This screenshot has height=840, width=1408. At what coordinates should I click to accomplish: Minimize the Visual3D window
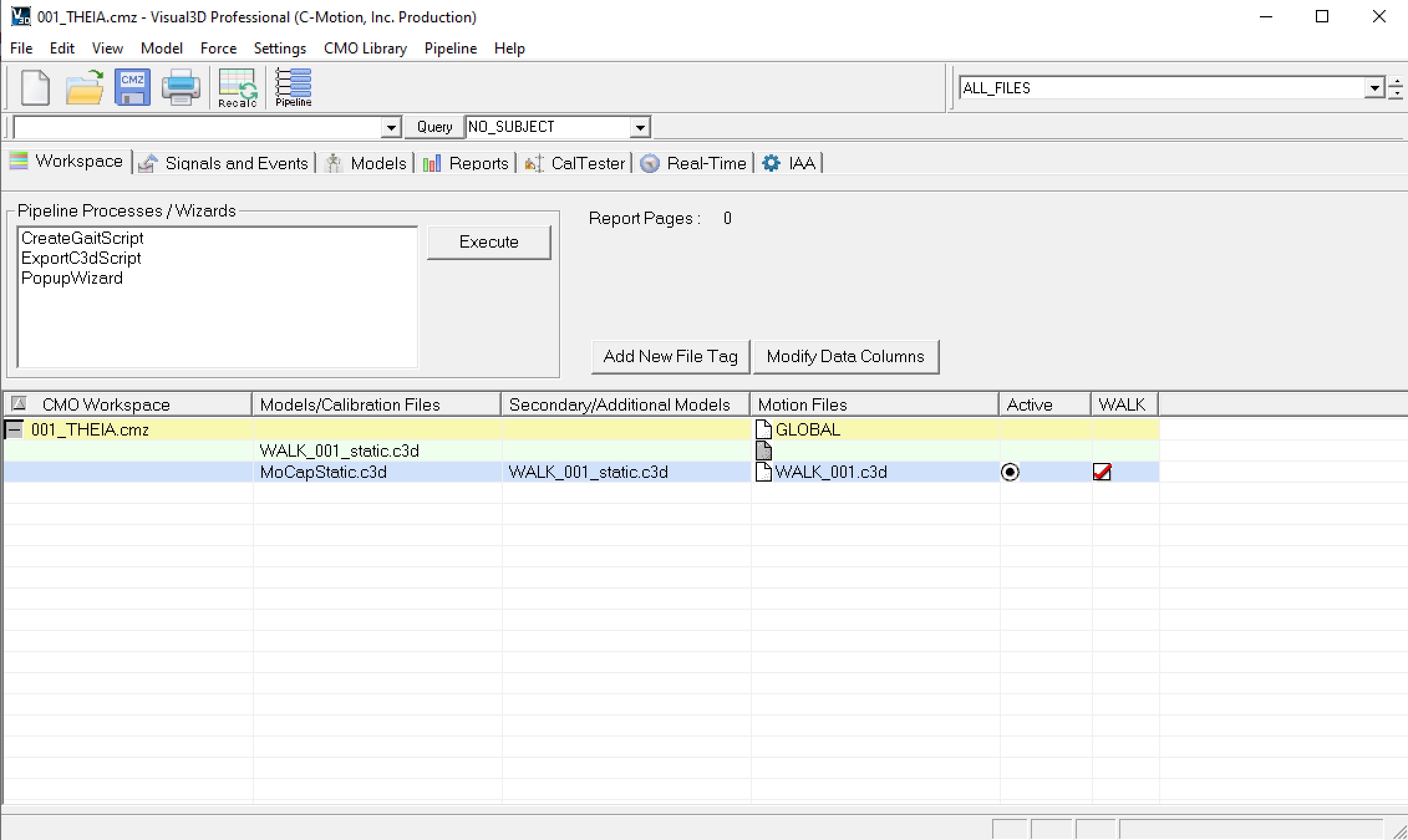[1265, 17]
